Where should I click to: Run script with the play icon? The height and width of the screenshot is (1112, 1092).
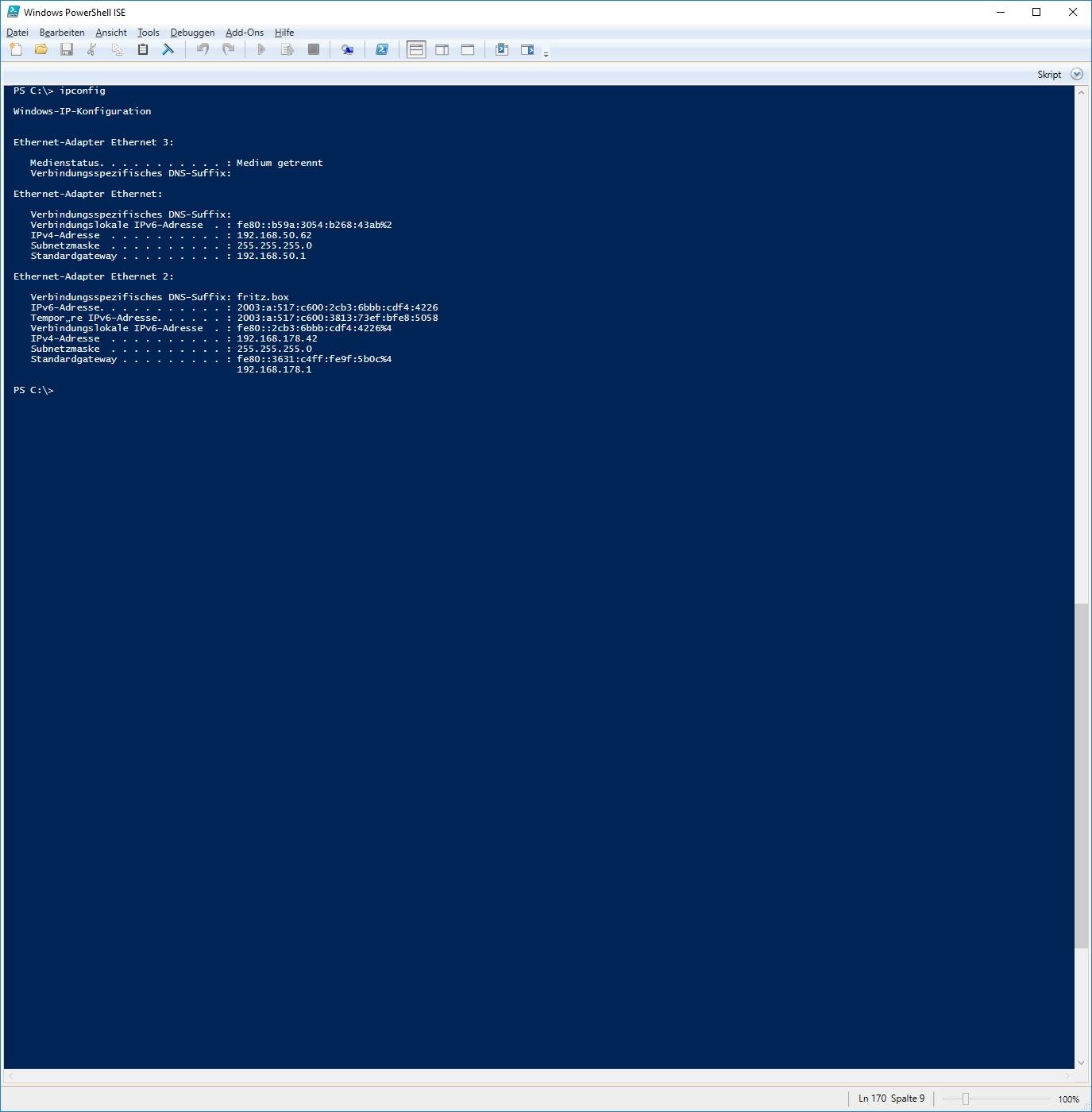coord(261,49)
